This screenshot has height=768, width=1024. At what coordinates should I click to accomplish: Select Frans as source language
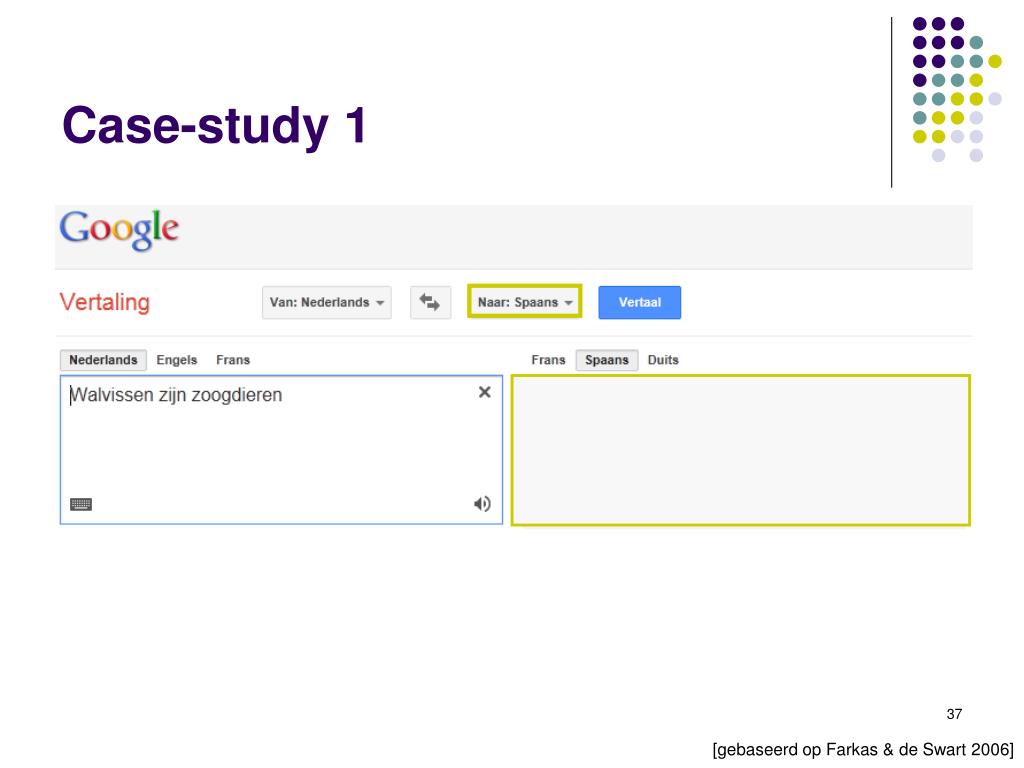[233, 360]
